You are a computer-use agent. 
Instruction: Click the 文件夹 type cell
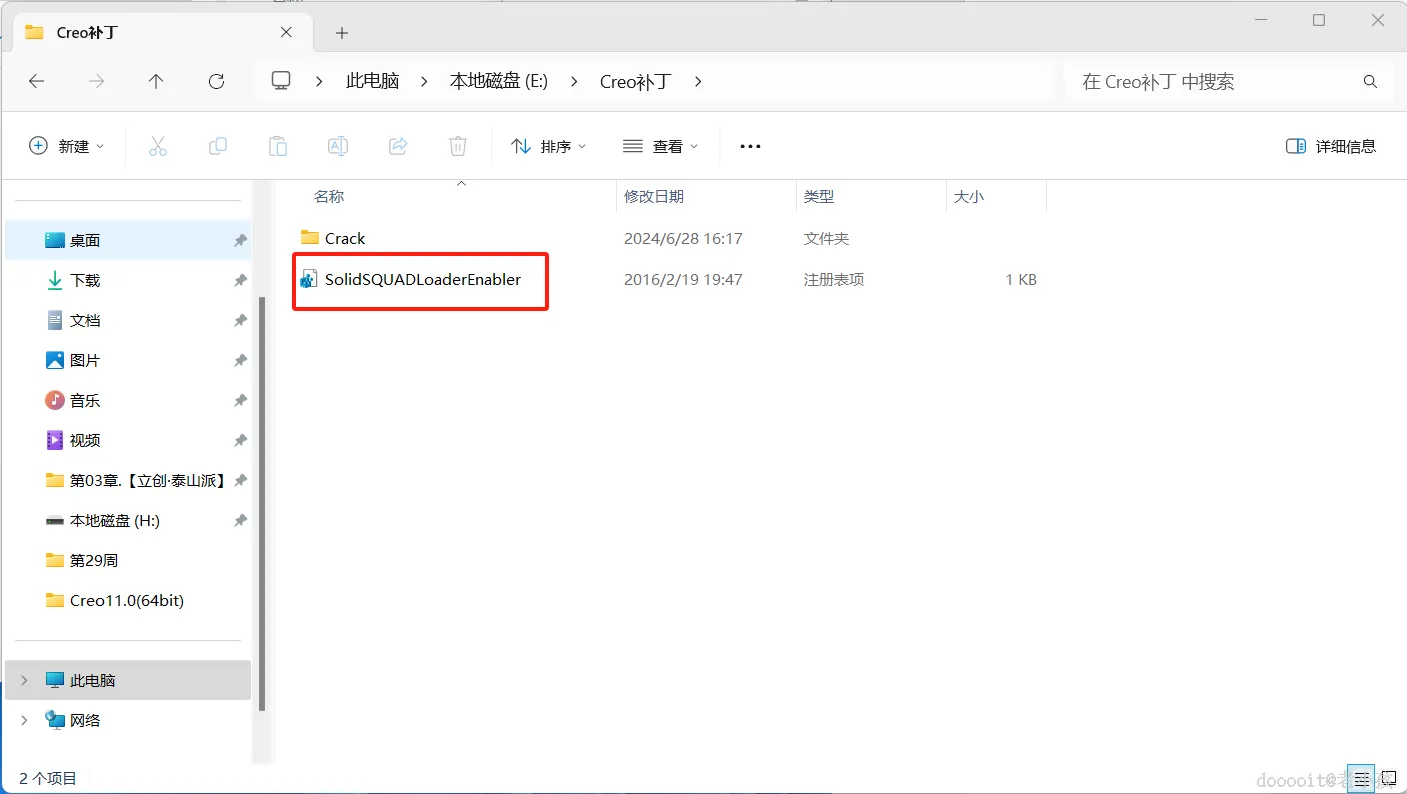click(826, 238)
